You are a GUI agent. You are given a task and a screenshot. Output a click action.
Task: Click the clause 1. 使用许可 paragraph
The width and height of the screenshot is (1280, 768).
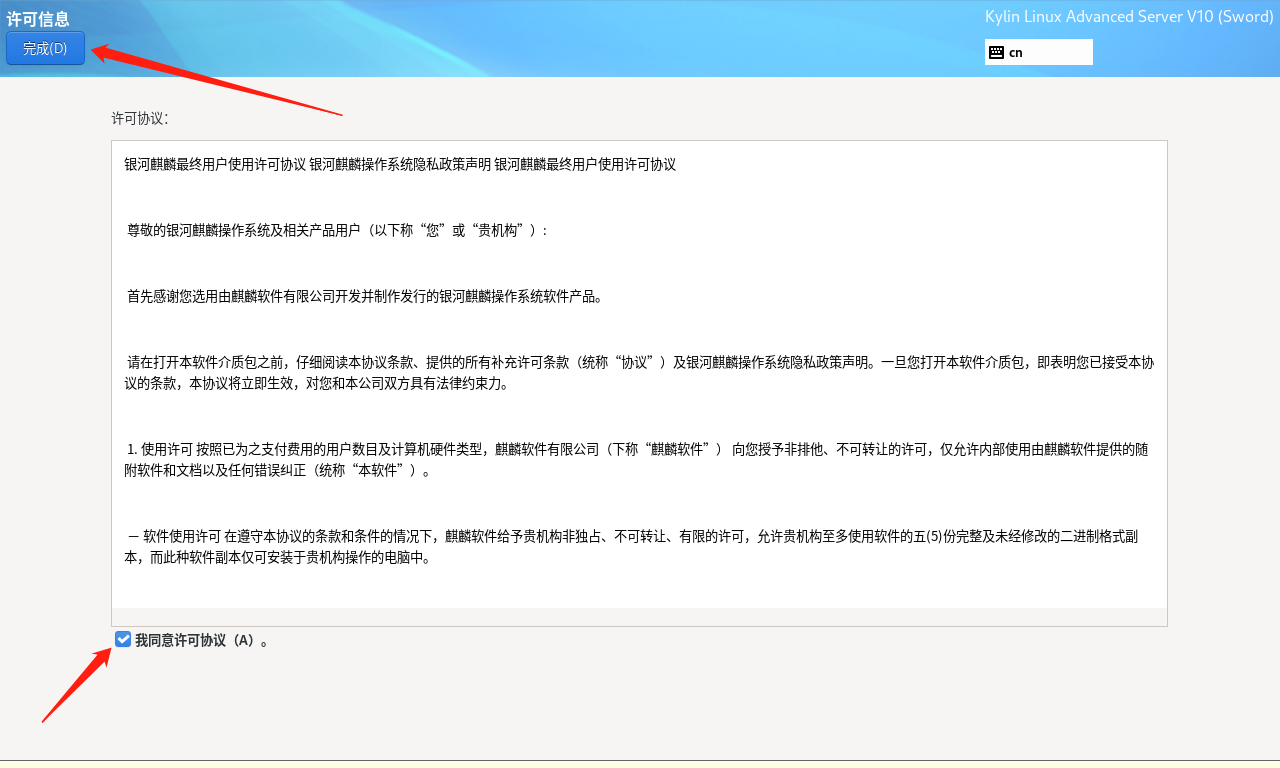(636, 459)
